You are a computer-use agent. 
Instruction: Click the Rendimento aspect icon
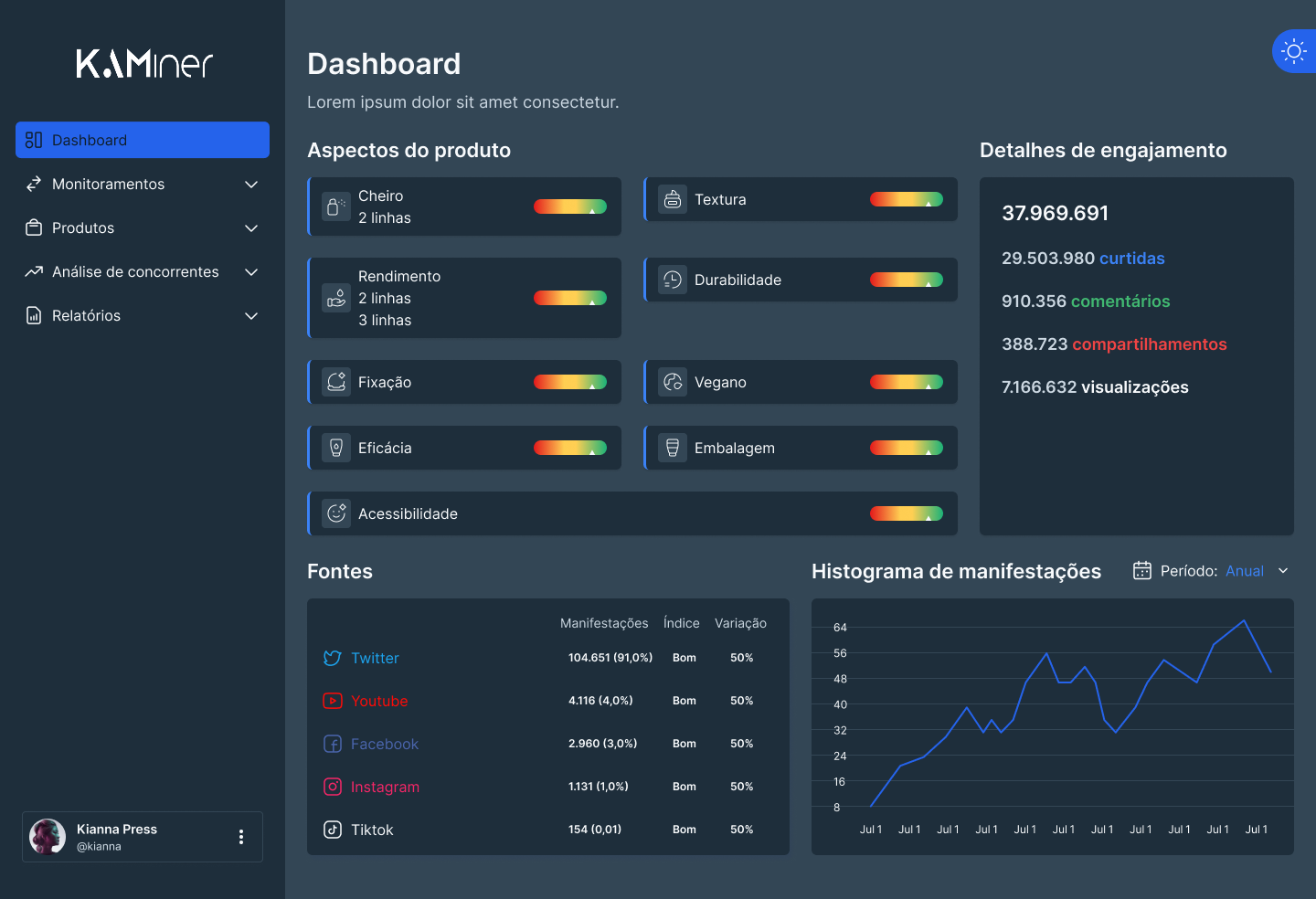[336, 298]
